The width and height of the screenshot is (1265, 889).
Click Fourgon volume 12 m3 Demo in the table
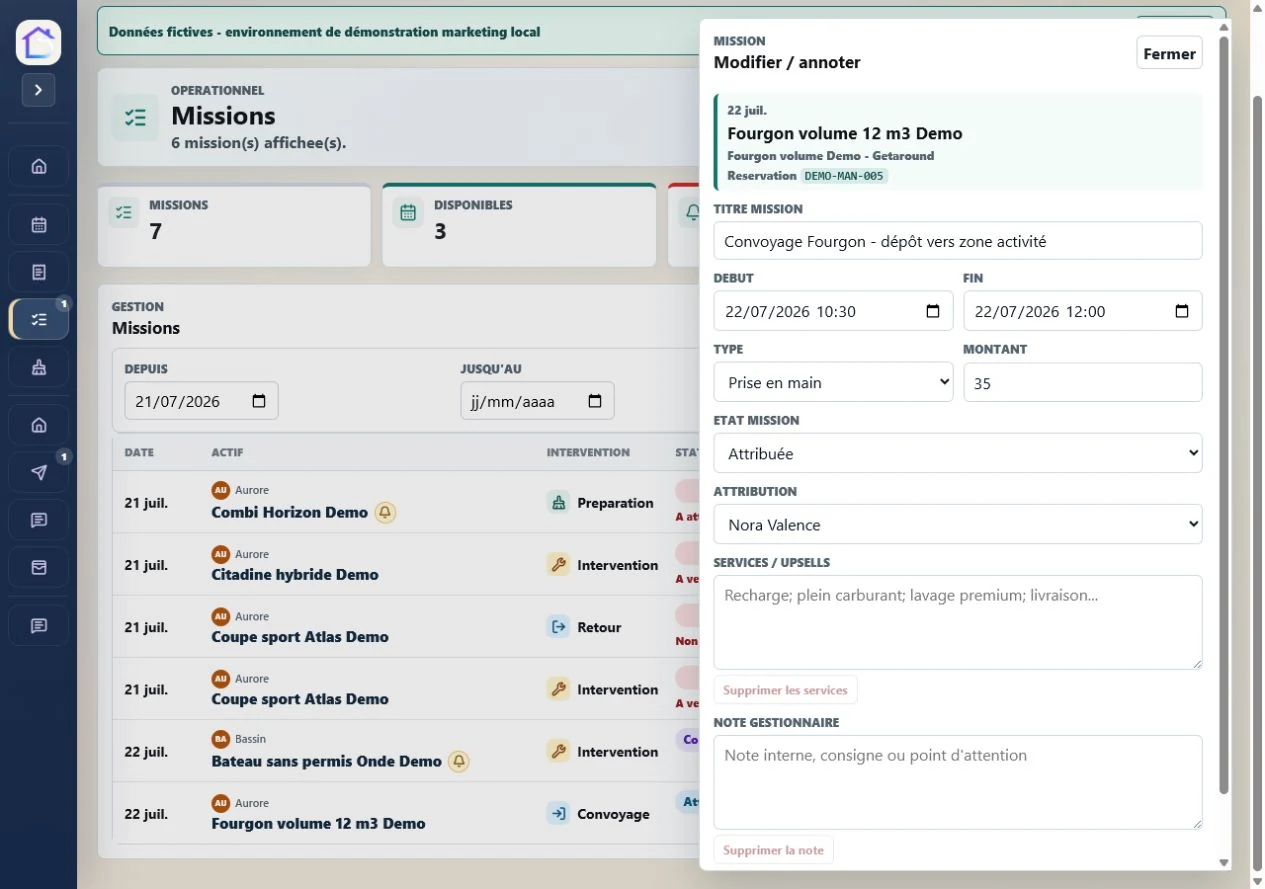coord(318,824)
